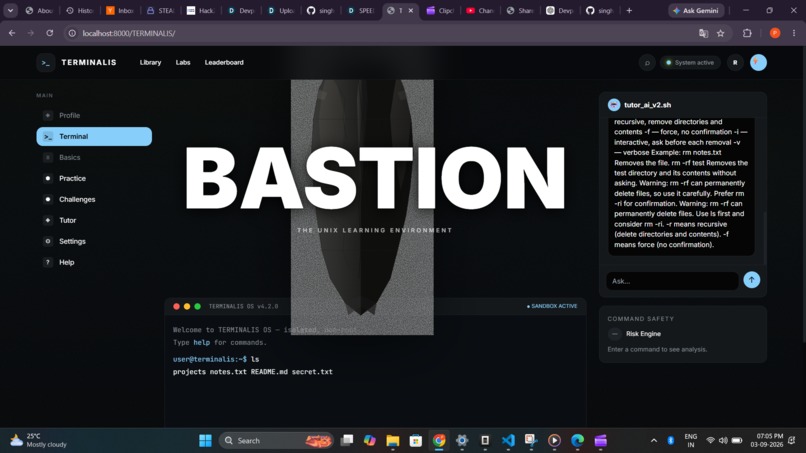Focus the Ask... tutor input field
This screenshot has width=806, height=453.
click(672, 281)
